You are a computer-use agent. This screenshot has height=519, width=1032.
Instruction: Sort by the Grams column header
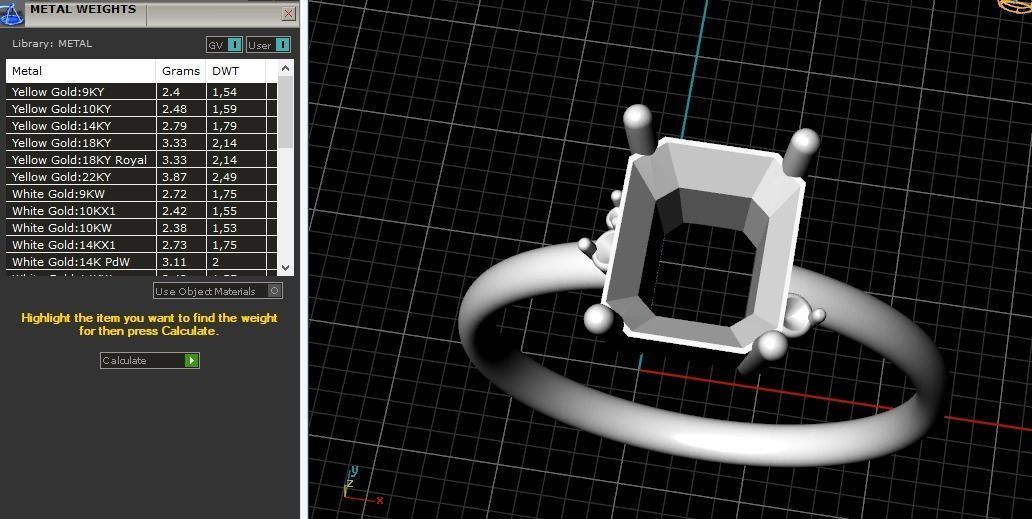pos(181,71)
